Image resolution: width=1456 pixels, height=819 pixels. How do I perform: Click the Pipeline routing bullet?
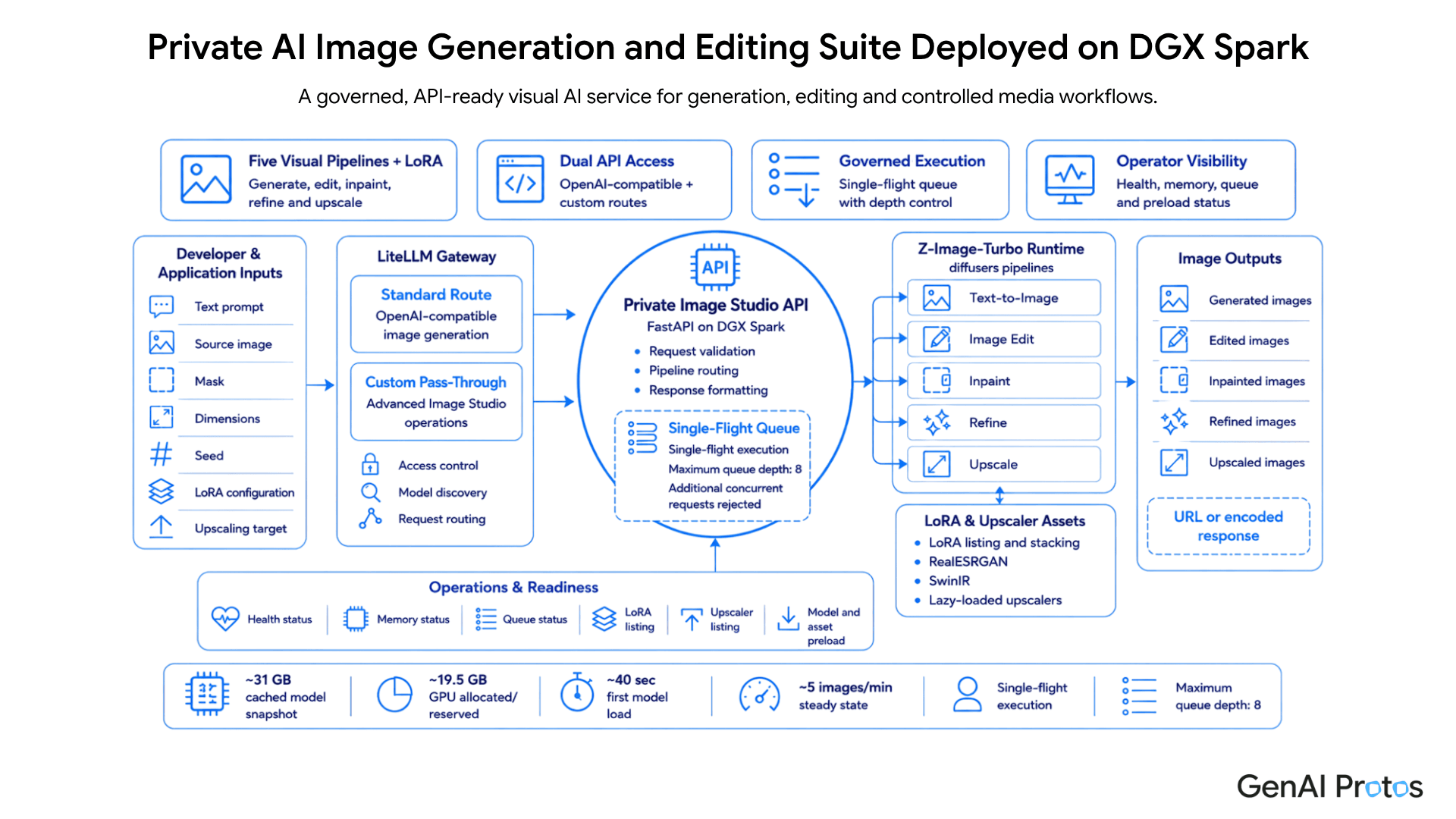tap(693, 370)
